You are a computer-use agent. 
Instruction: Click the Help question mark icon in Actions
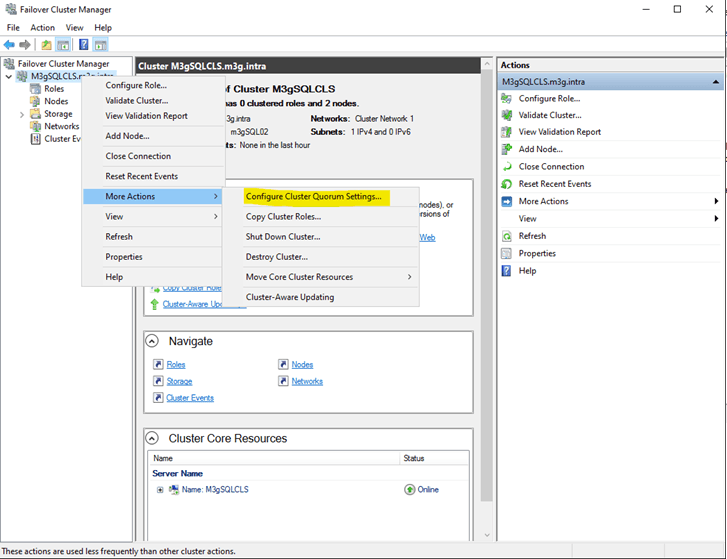(506, 271)
